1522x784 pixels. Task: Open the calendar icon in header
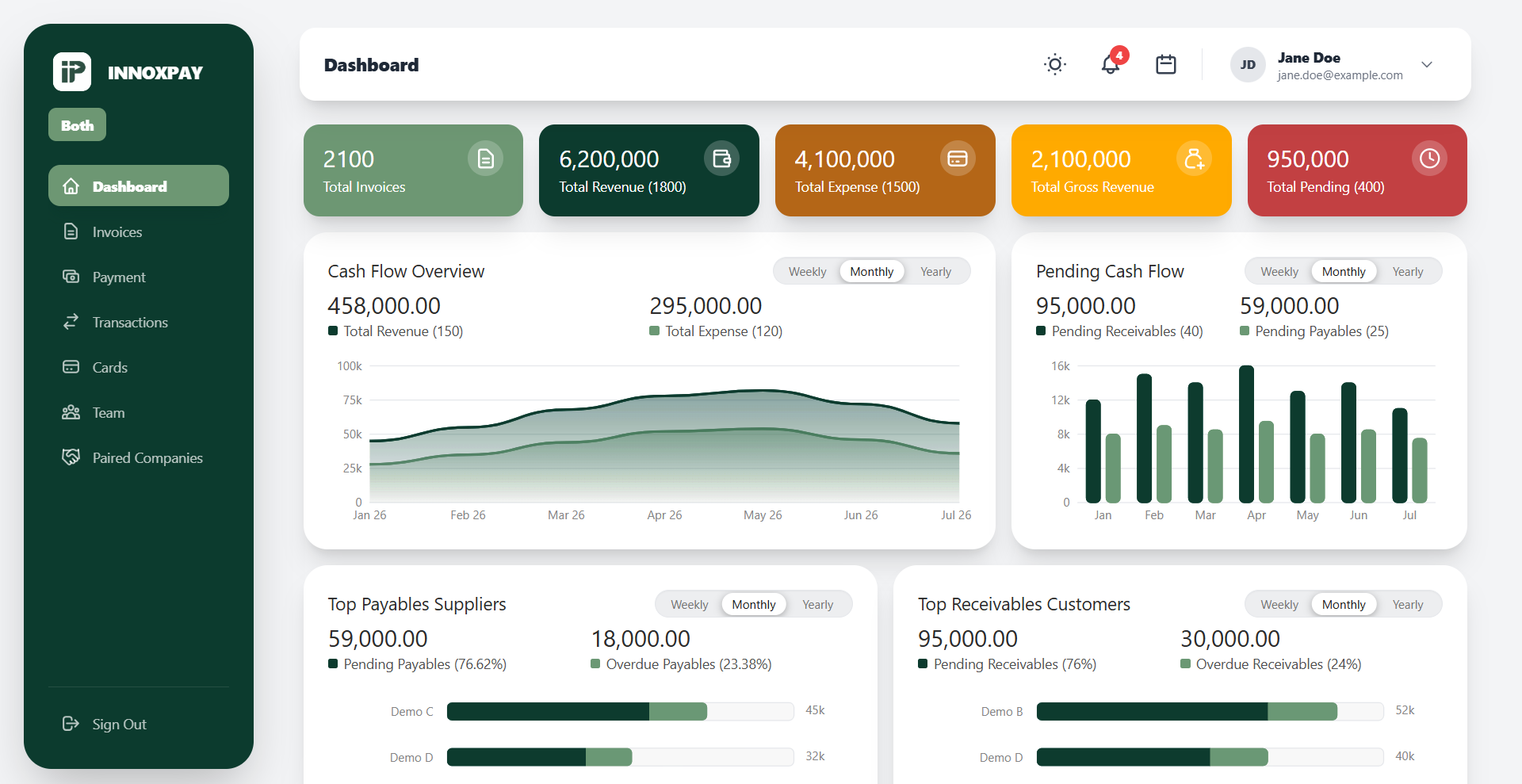pos(1165,64)
